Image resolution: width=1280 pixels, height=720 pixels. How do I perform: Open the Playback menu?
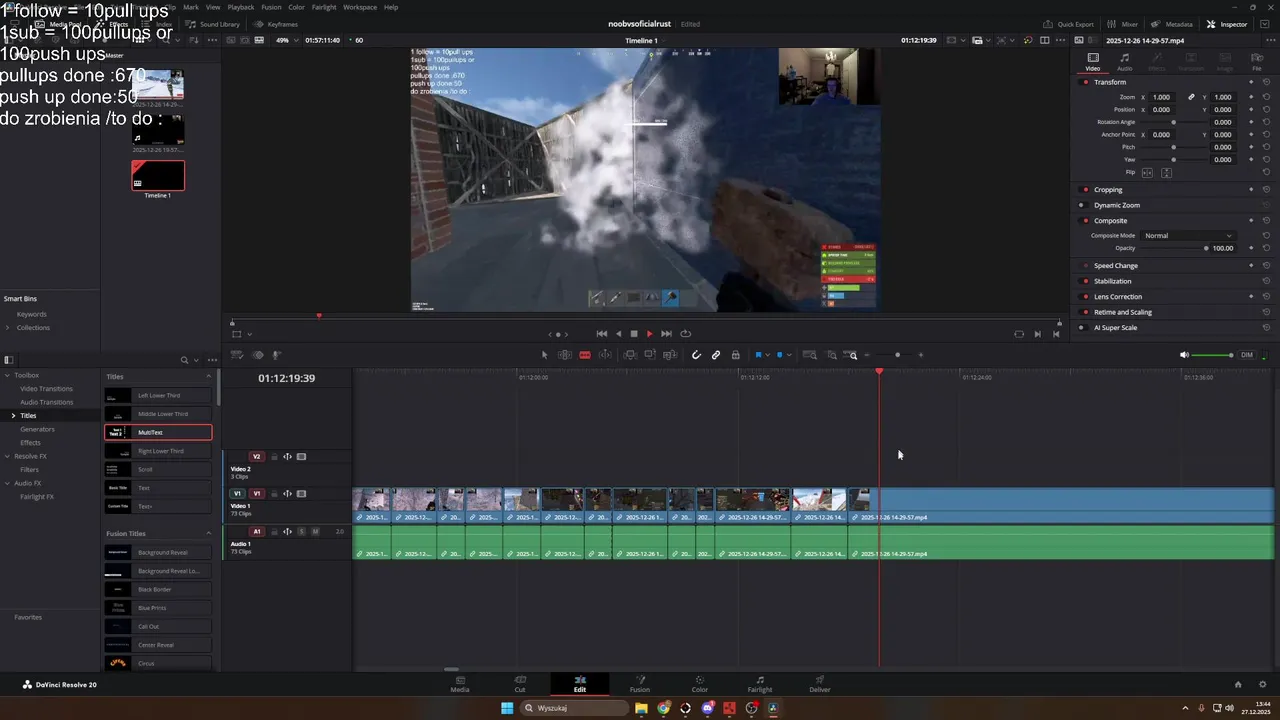pos(241,7)
